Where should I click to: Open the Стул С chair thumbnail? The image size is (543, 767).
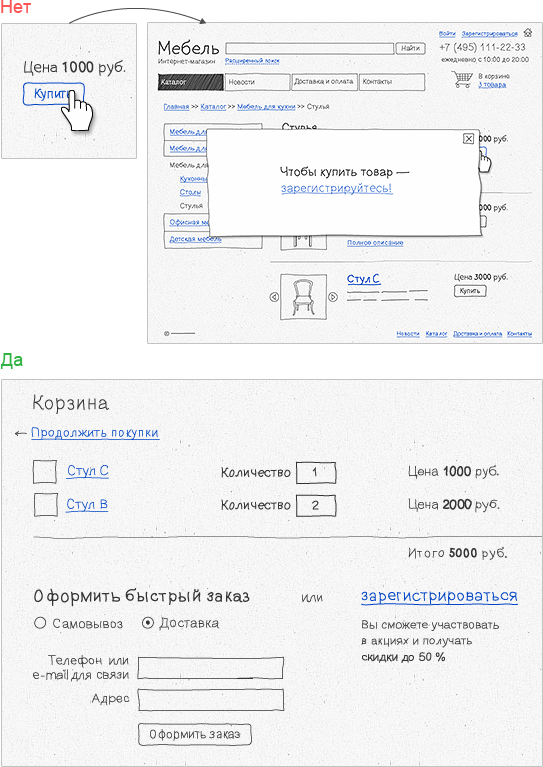[303, 296]
